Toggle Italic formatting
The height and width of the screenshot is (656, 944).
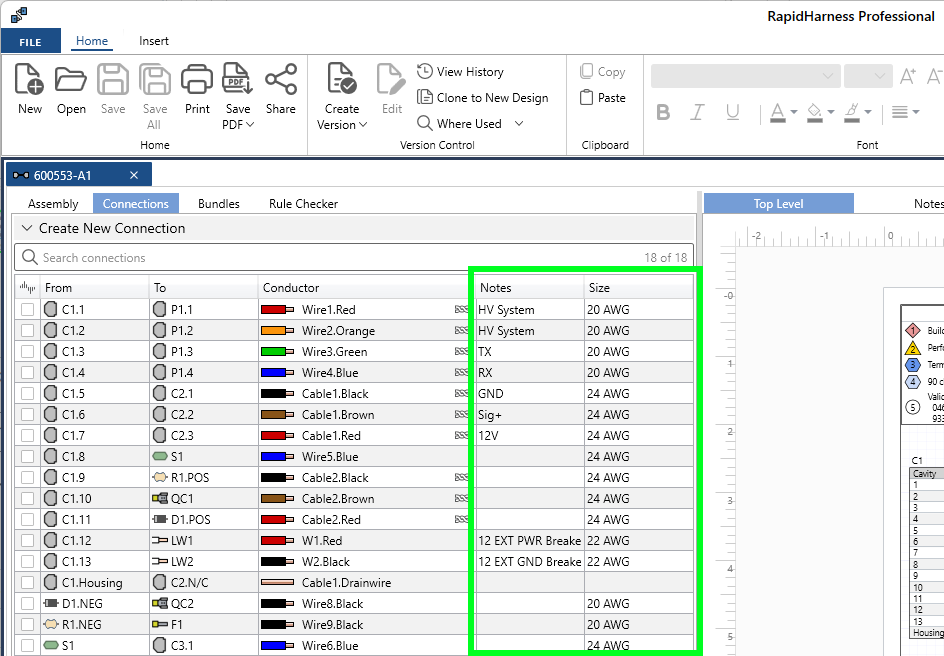pyautogui.click(x=697, y=112)
